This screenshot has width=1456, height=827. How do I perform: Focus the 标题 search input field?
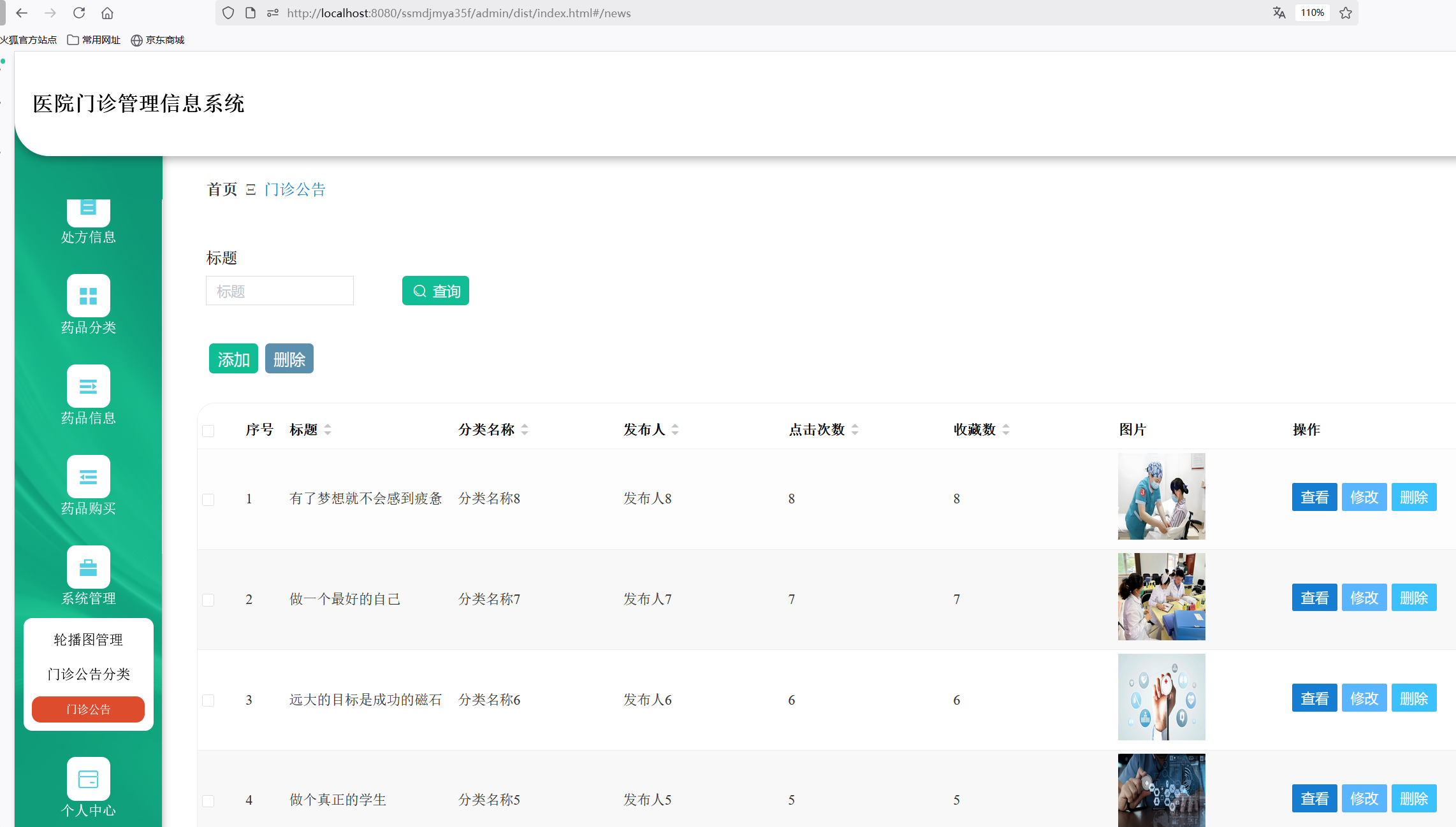pyautogui.click(x=279, y=291)
